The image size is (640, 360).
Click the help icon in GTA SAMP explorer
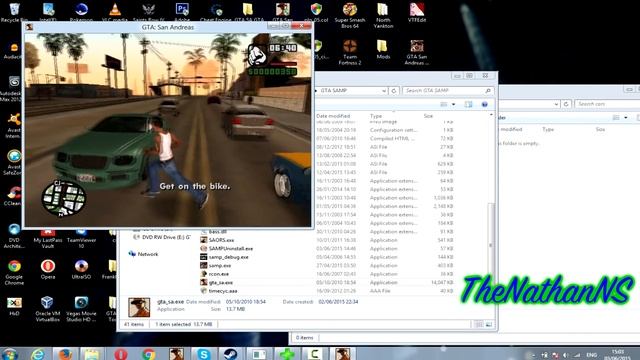click(484, 104)
